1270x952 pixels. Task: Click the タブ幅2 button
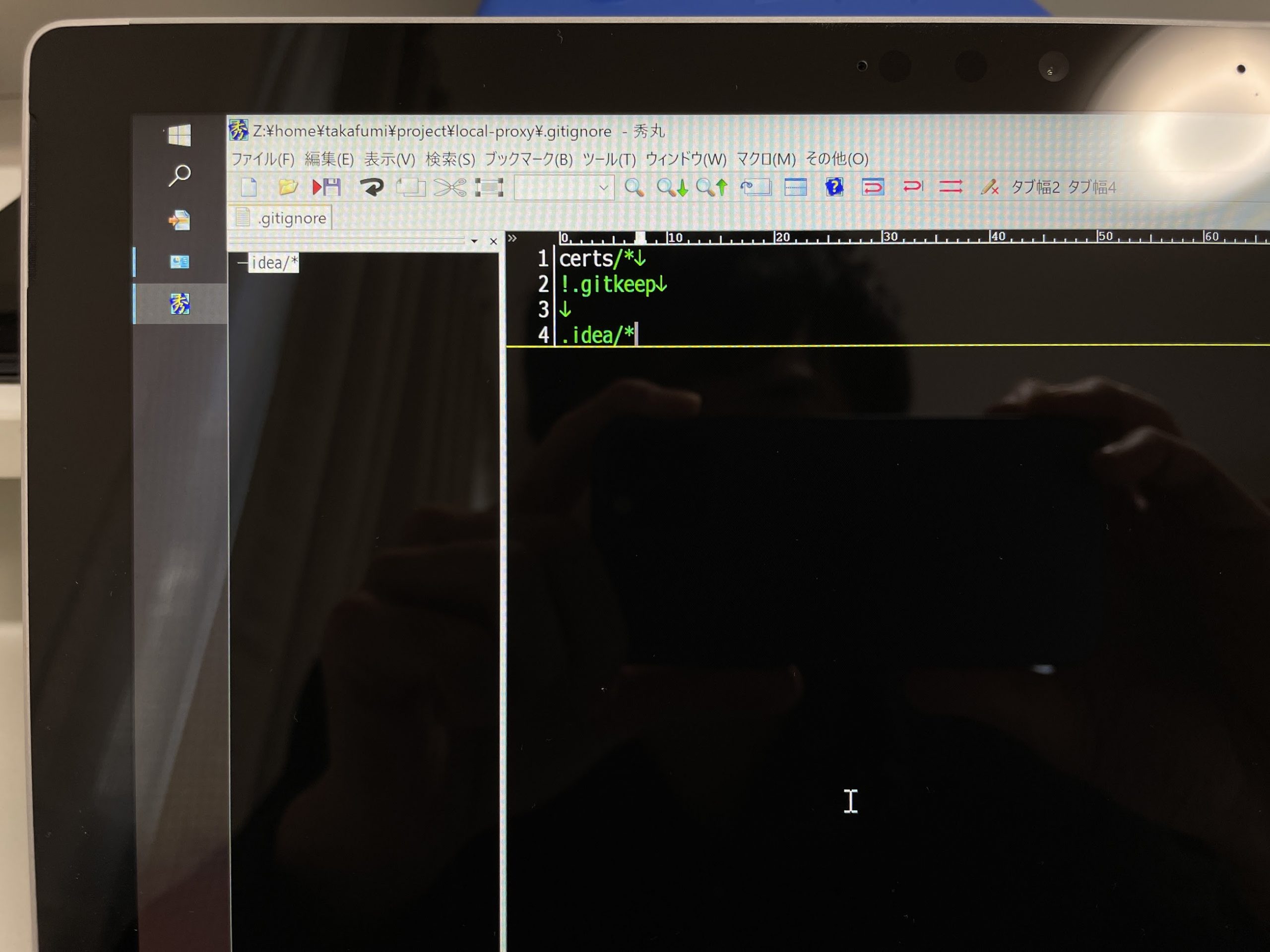[x=1035, y=187]
